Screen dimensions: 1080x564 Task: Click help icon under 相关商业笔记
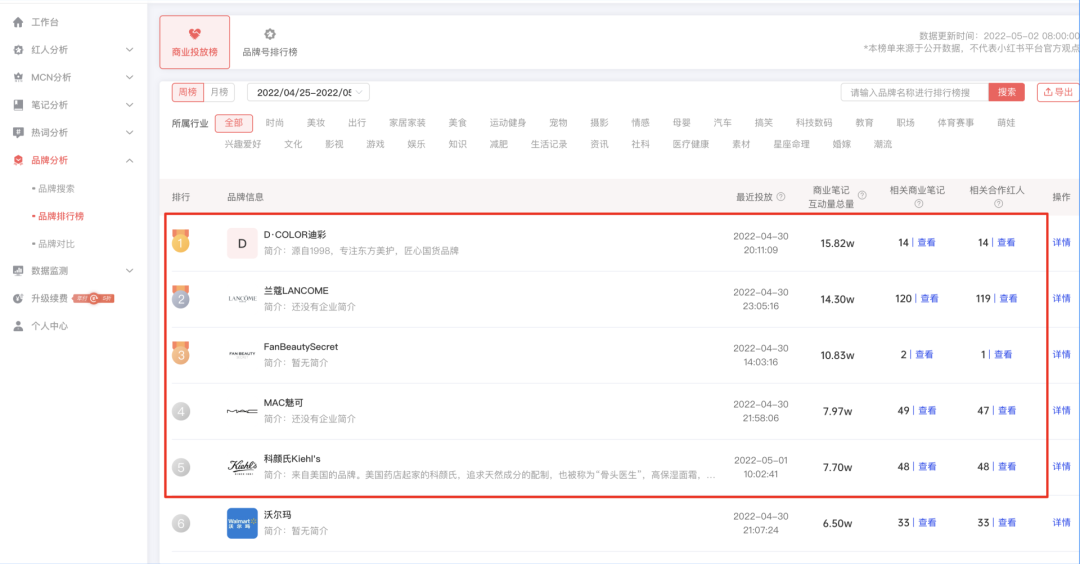918,204
